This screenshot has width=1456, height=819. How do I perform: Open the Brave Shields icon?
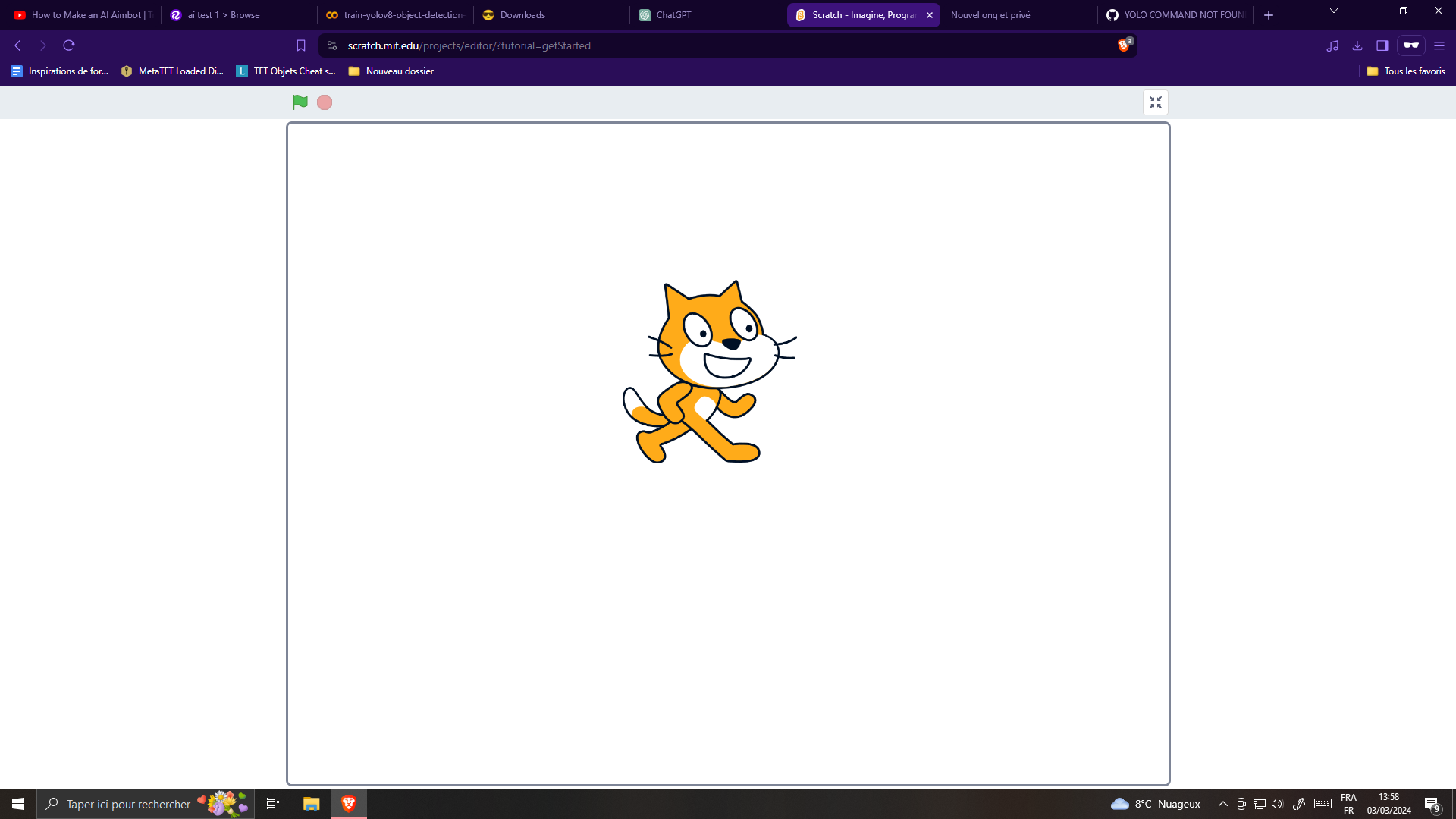pos(1124,45)
